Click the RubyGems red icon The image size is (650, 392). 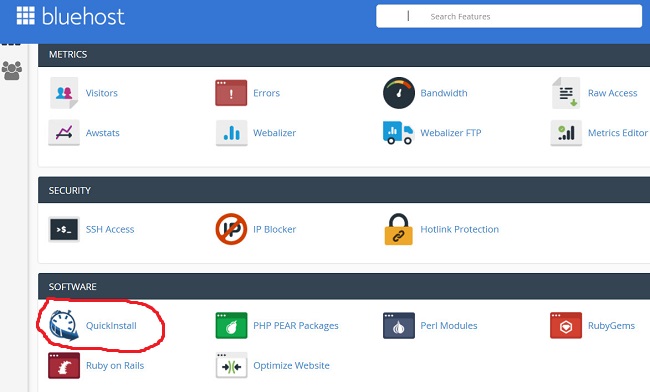click(x=566, y=325)
